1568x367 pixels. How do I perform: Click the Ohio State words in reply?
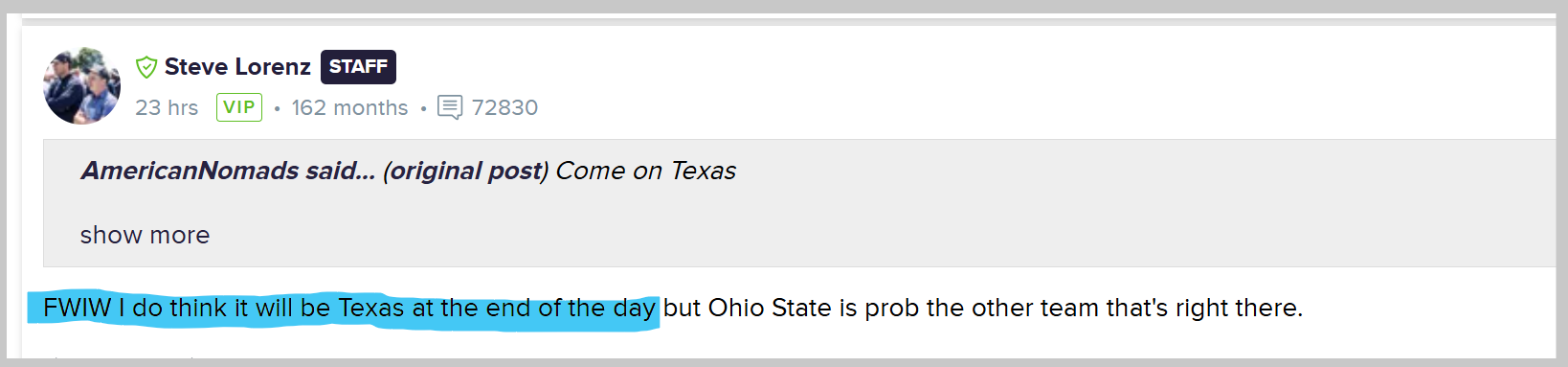pos(770,308)
